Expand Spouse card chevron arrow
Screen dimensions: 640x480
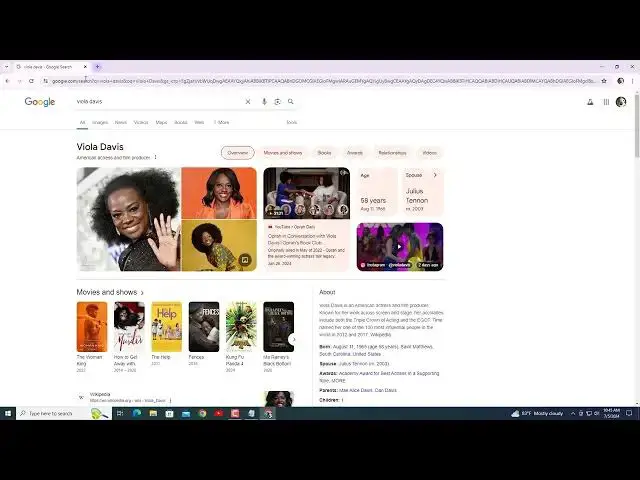(435, 175)
